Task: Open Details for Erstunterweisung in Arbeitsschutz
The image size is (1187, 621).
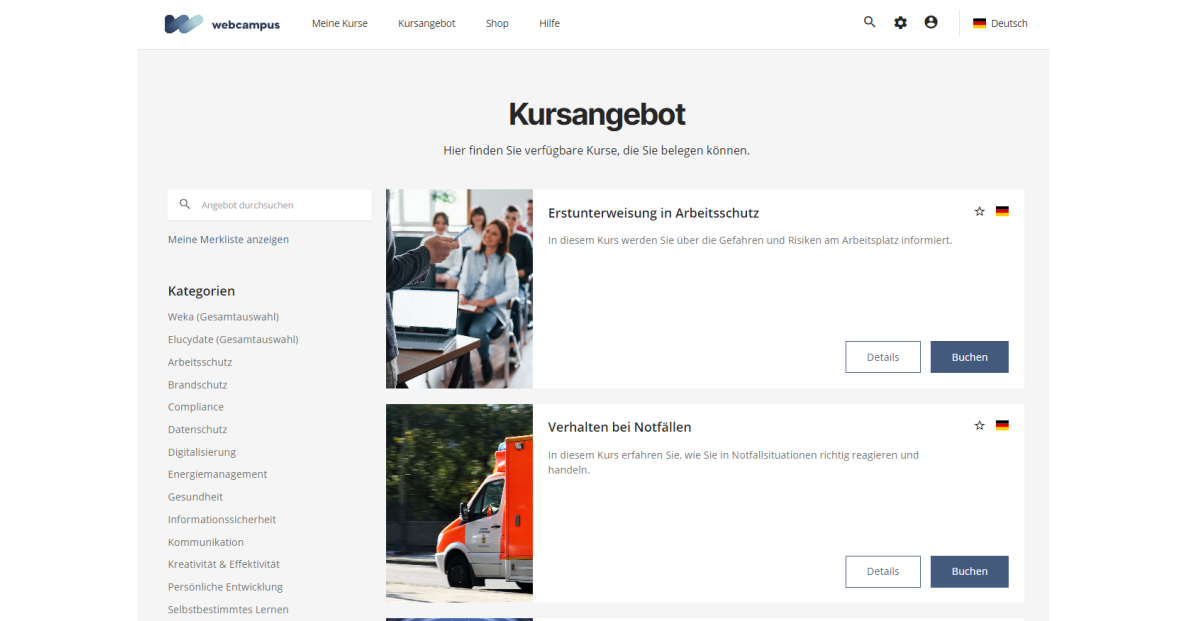Action: point(883,357)
